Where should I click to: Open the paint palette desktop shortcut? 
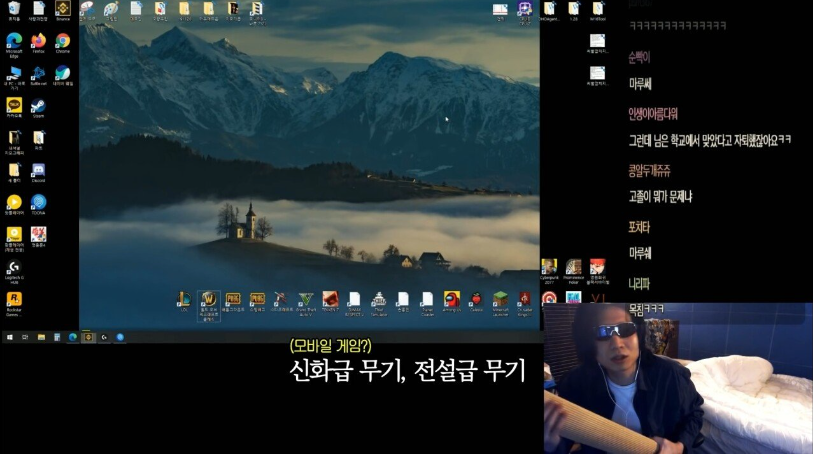[x=111, y=10]
